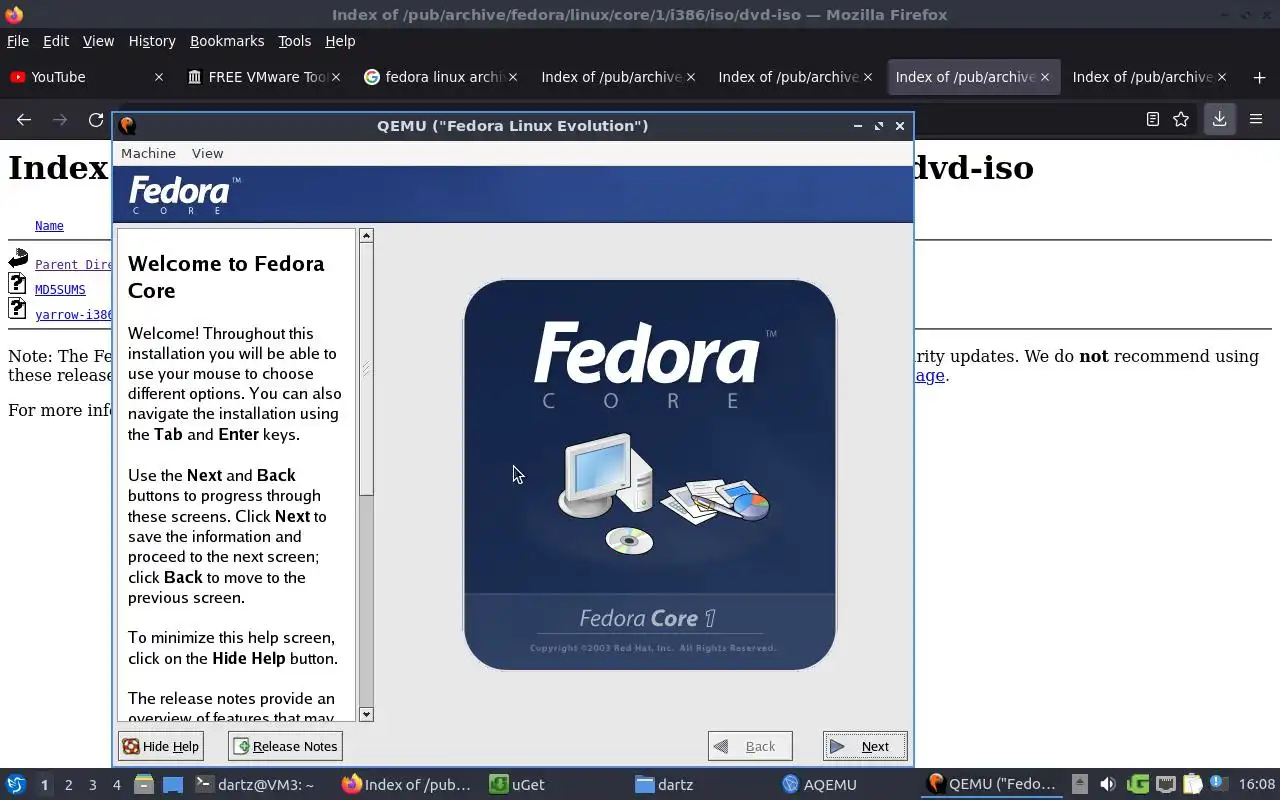Open a new Firefox tab with plus icon
Viewport: 1280px width, 800px height.
tap(1258, 77)
